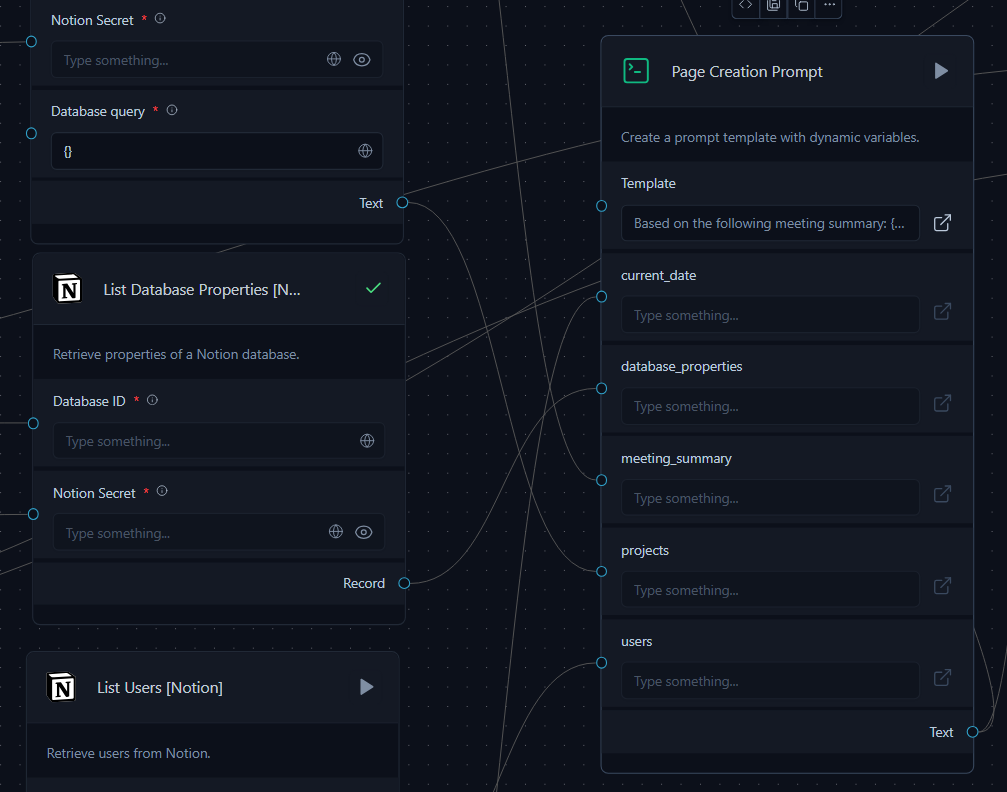Click Page Creation Prompt's Text output handle
This screenshot has width=1007, height=792.
point(972,732)
